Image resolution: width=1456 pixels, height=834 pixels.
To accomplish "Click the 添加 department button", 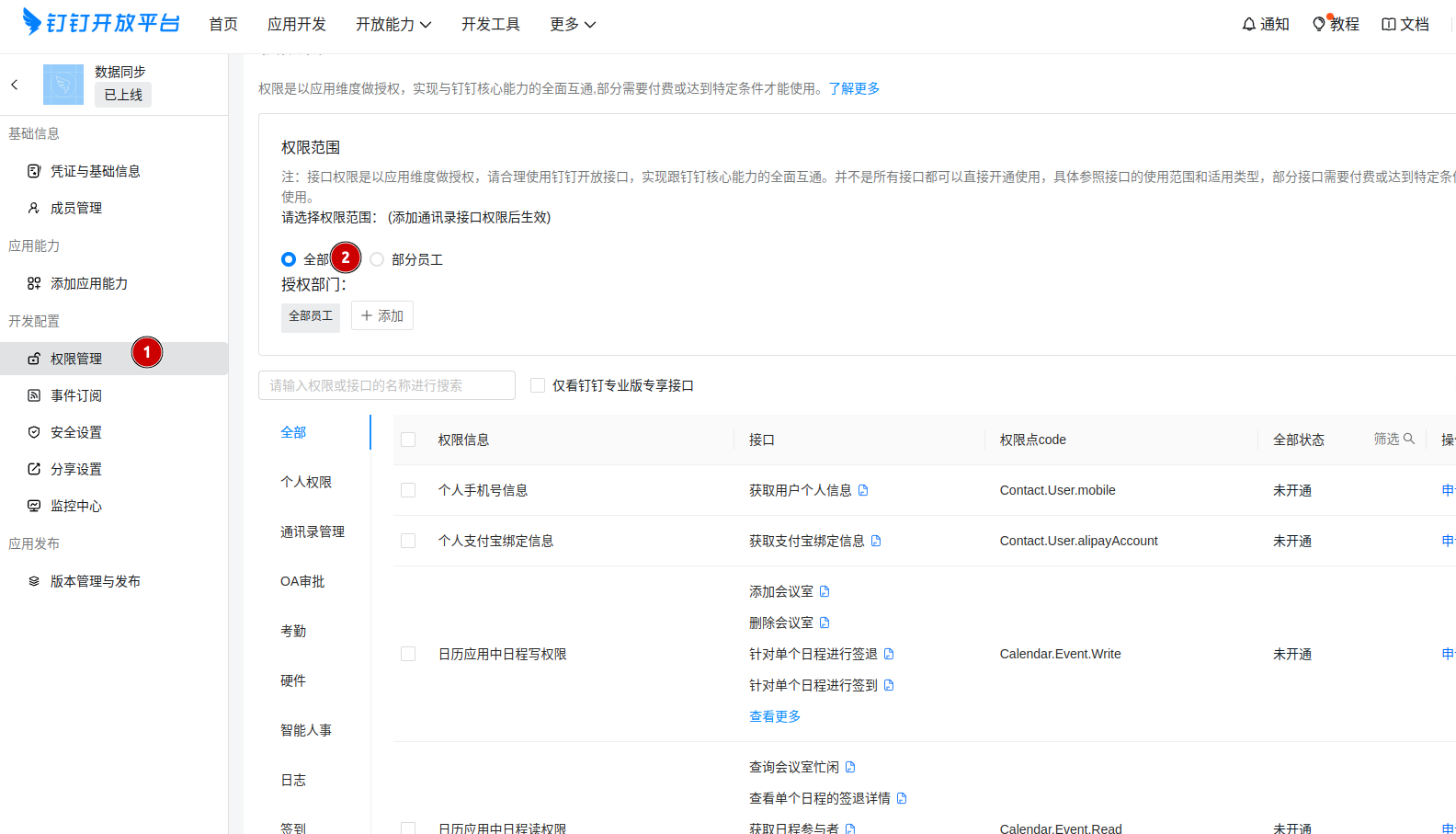I will coord(382,316).
